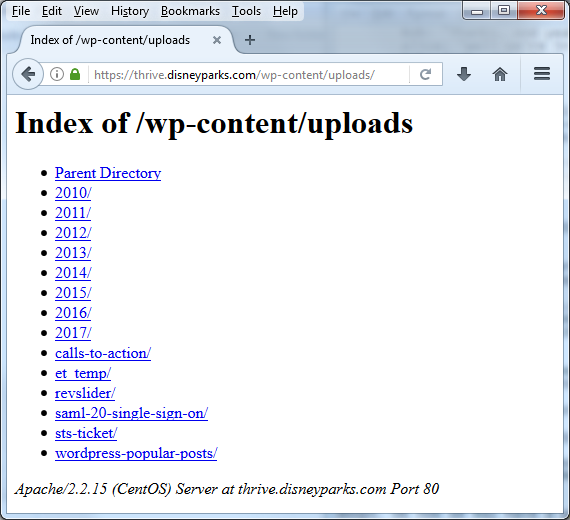
Task: Open the hamburger menu icon
Action: tap(542, 74)
